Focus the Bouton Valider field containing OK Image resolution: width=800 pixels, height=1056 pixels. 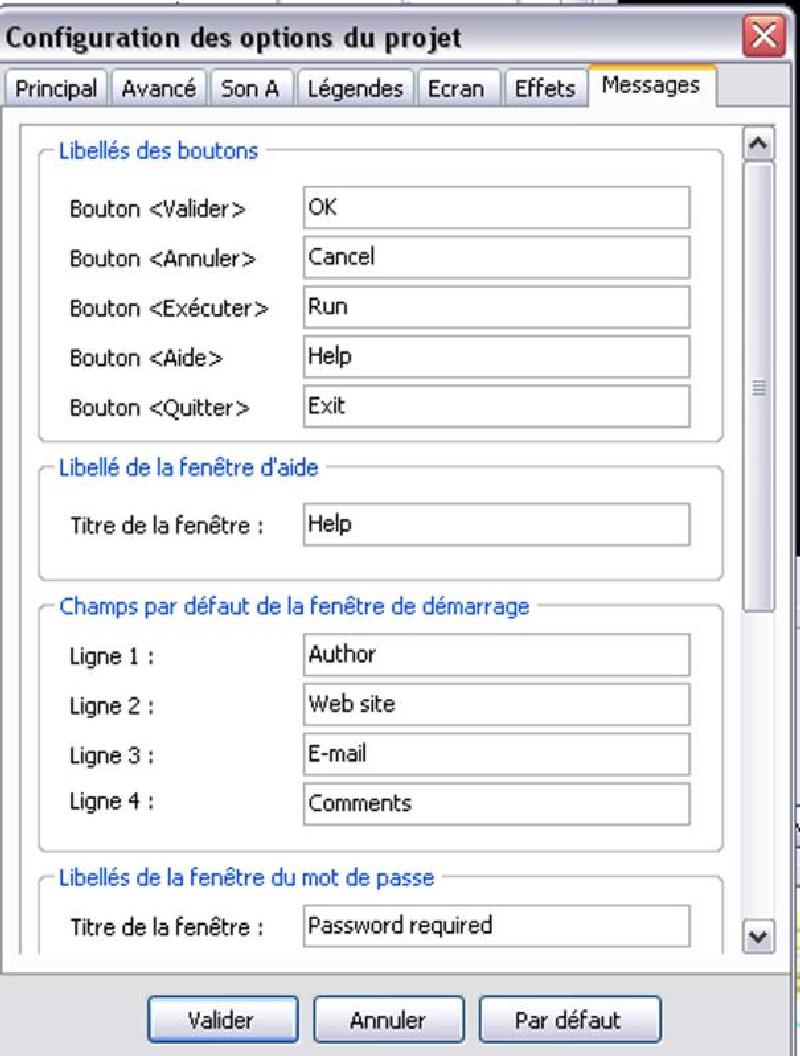tap(496, 207)
